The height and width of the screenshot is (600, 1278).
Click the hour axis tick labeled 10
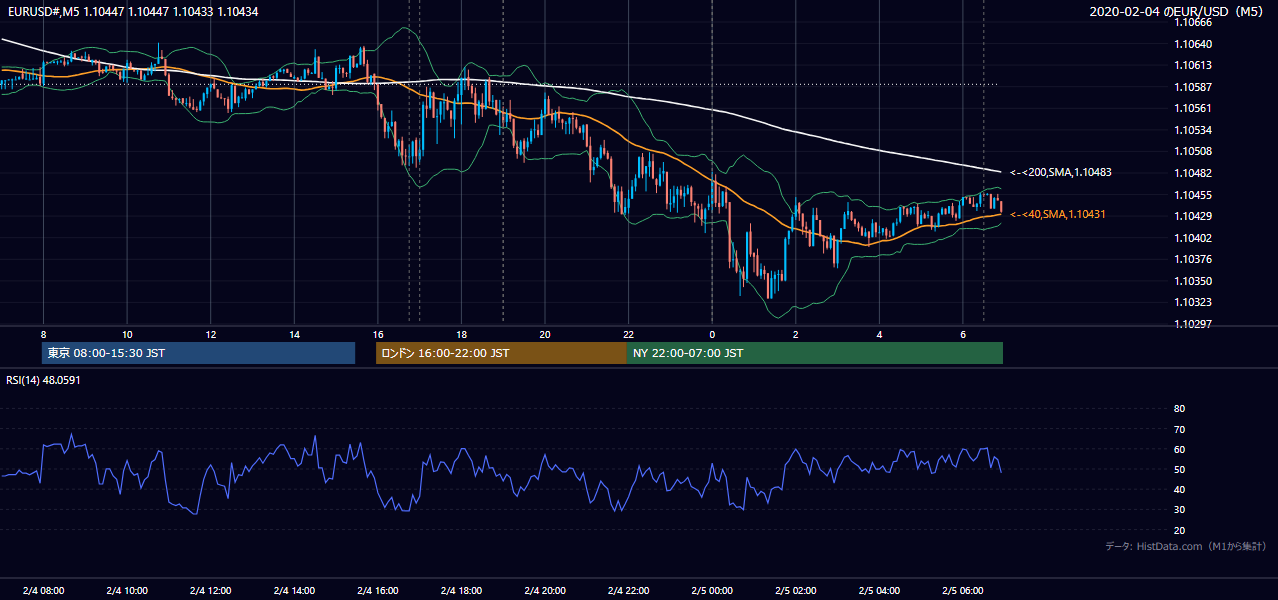coord(127,334)
